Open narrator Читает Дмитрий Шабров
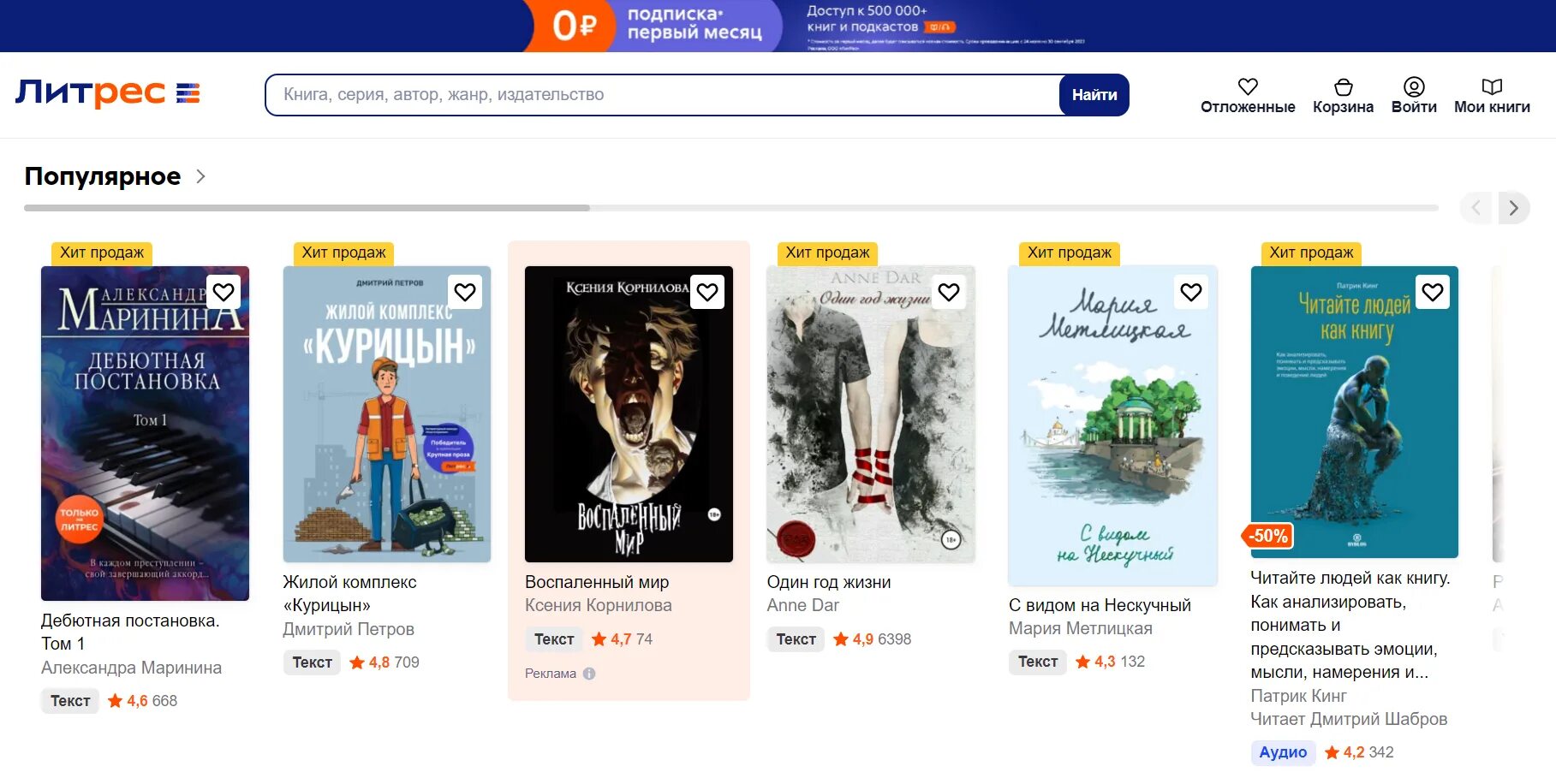 1349,719
